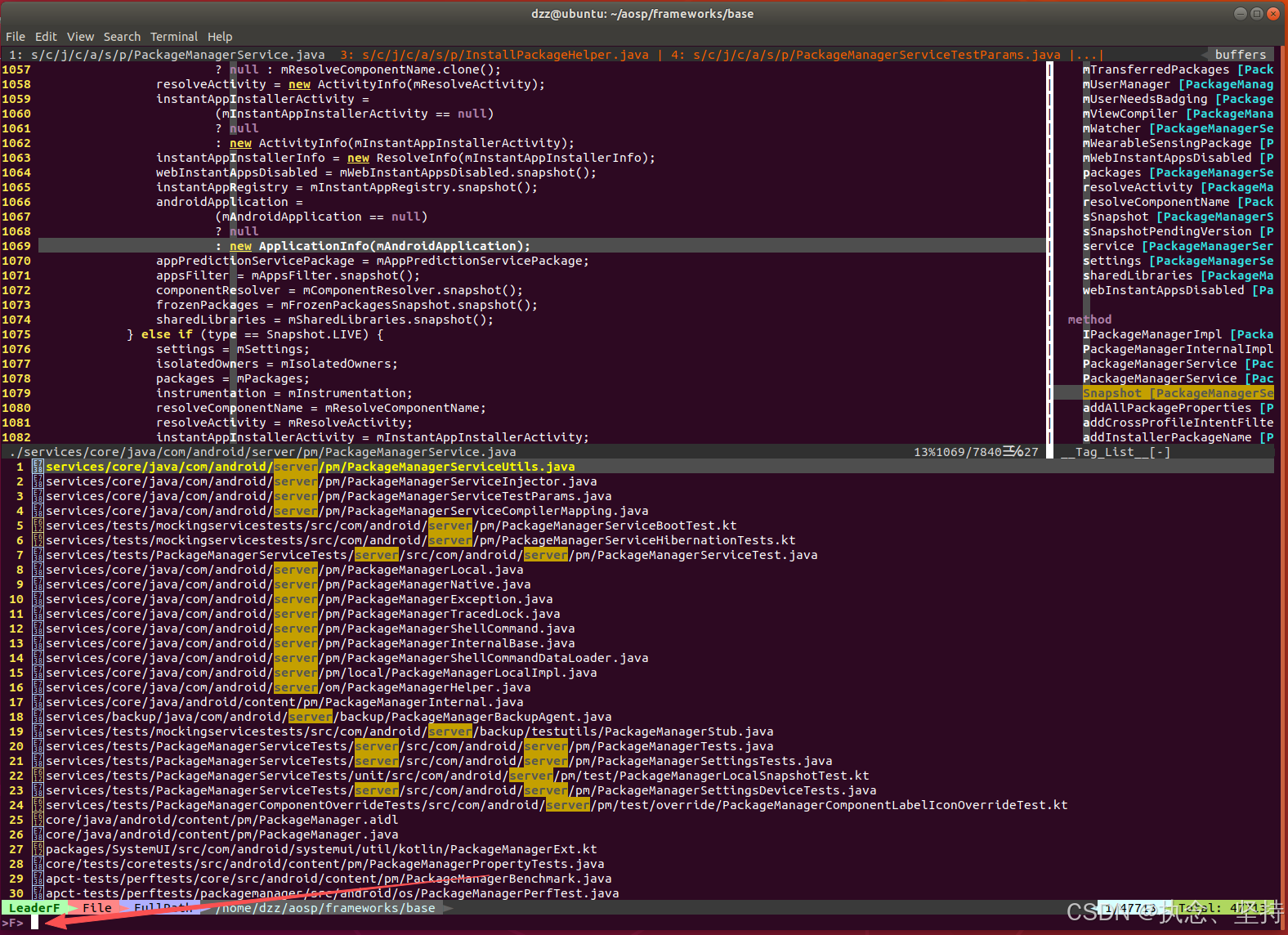The height and width of the screenshot is (935, 1288).
Task: Click file icon of PackageManagerLocalImpl.java result
Action: [x=38, y=673]
